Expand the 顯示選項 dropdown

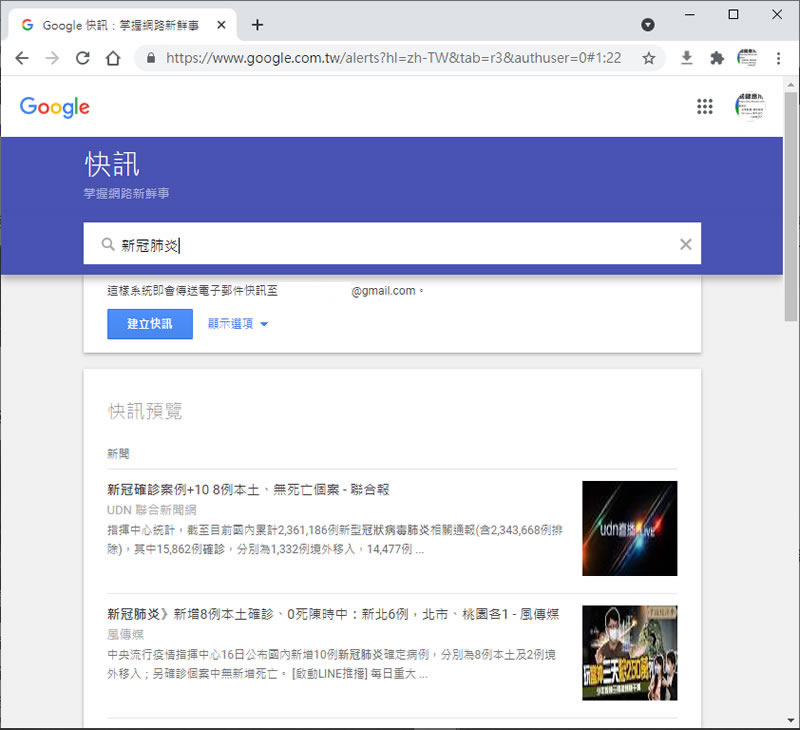click(238, 324)
